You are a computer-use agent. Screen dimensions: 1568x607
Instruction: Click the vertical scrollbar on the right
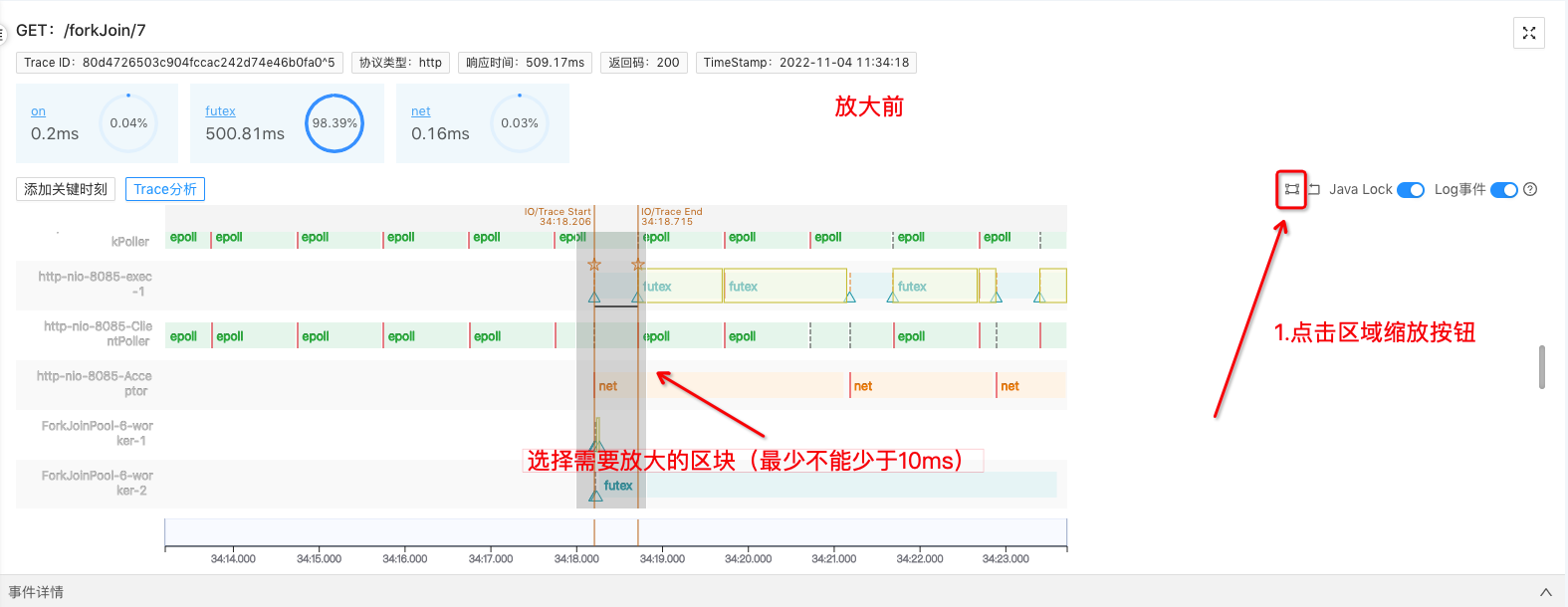click(1542, 367)
